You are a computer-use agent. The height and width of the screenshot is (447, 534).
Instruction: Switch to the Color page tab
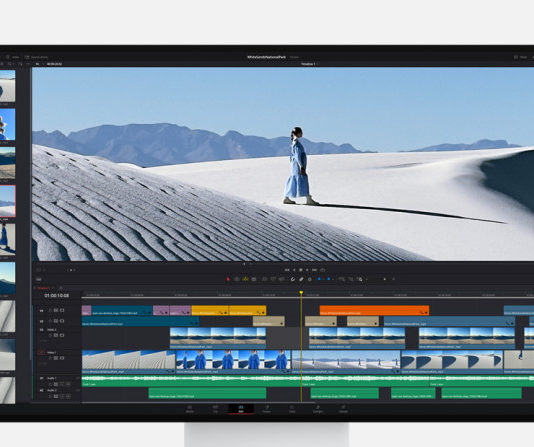tap(292, 409)
